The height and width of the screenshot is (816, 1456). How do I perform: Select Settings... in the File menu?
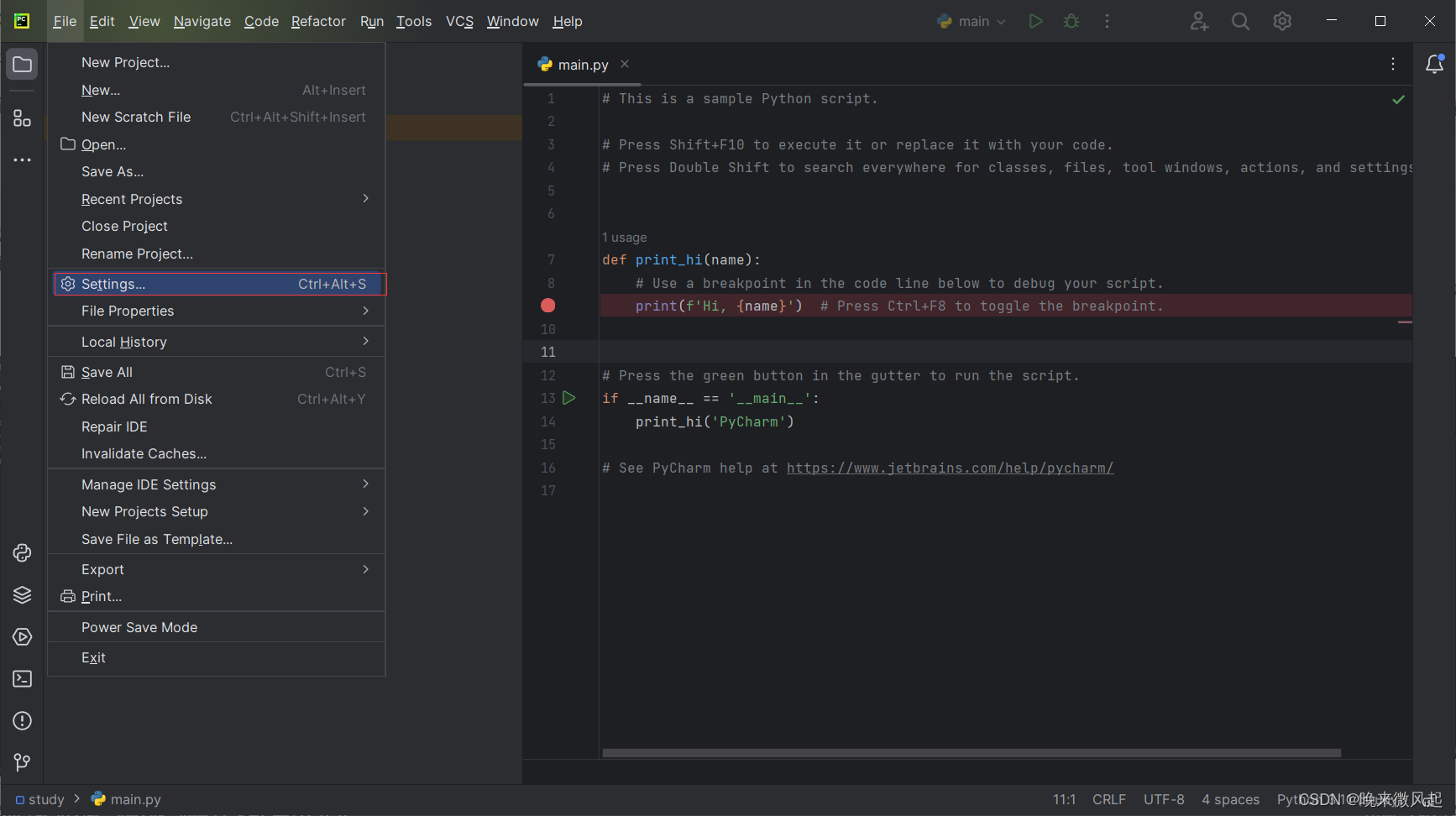pos(217,284)
